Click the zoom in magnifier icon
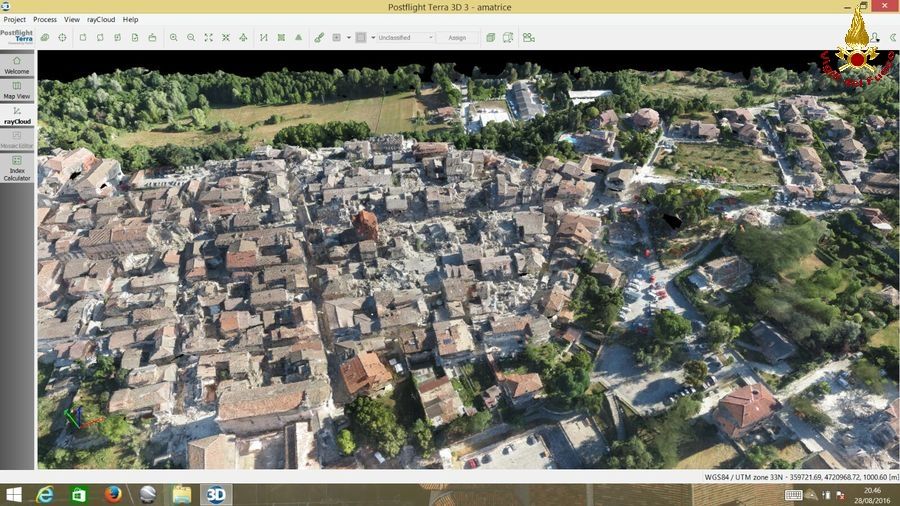 point(174,38)
